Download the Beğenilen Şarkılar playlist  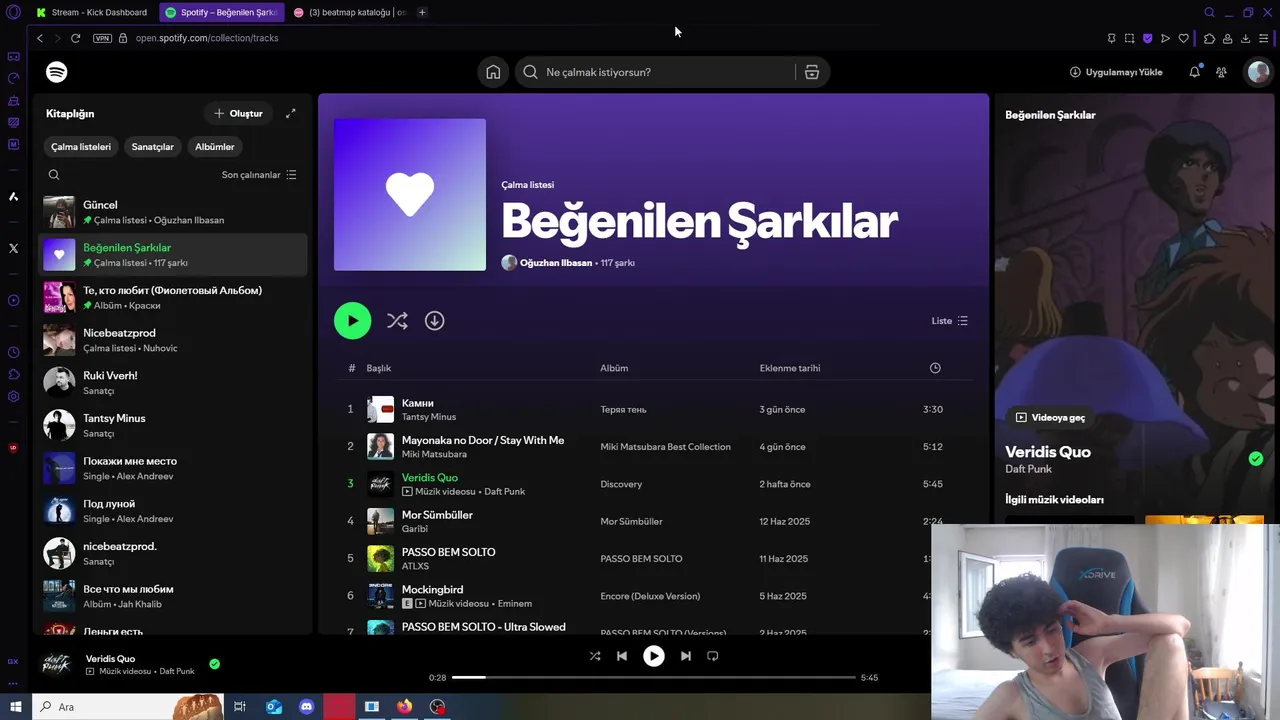point(435,321)
